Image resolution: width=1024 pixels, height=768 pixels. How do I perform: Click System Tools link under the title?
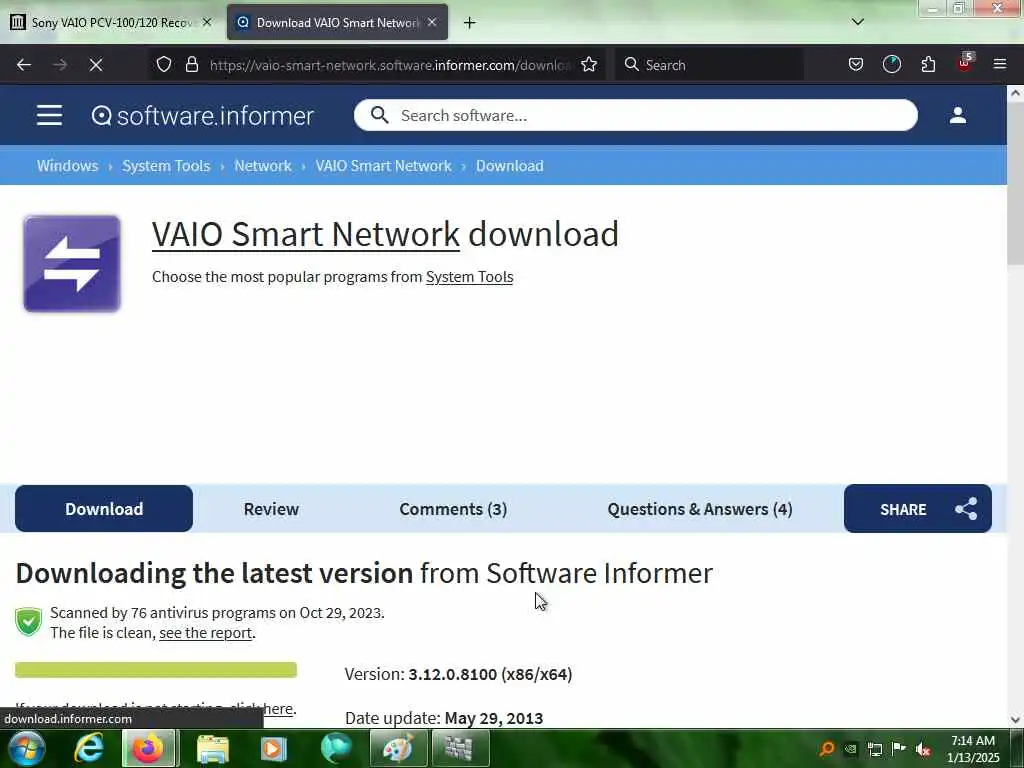pos(470,277)
